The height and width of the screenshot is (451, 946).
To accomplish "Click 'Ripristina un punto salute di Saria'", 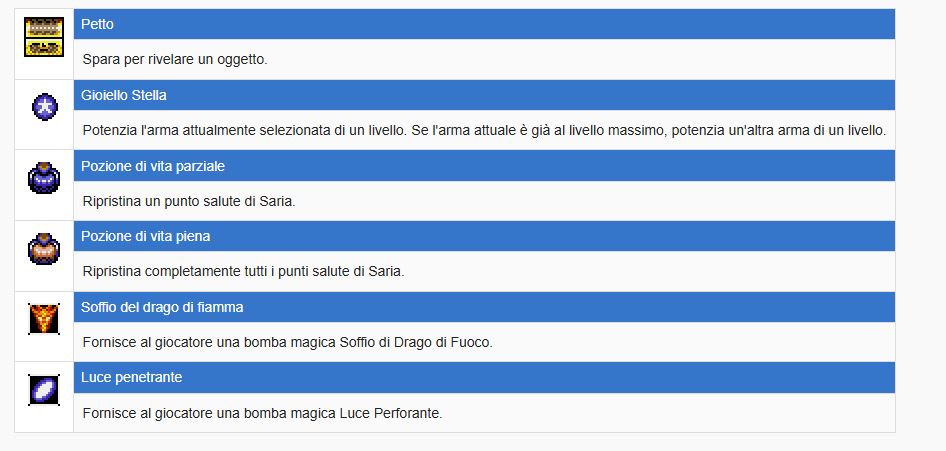I will 189,201.
